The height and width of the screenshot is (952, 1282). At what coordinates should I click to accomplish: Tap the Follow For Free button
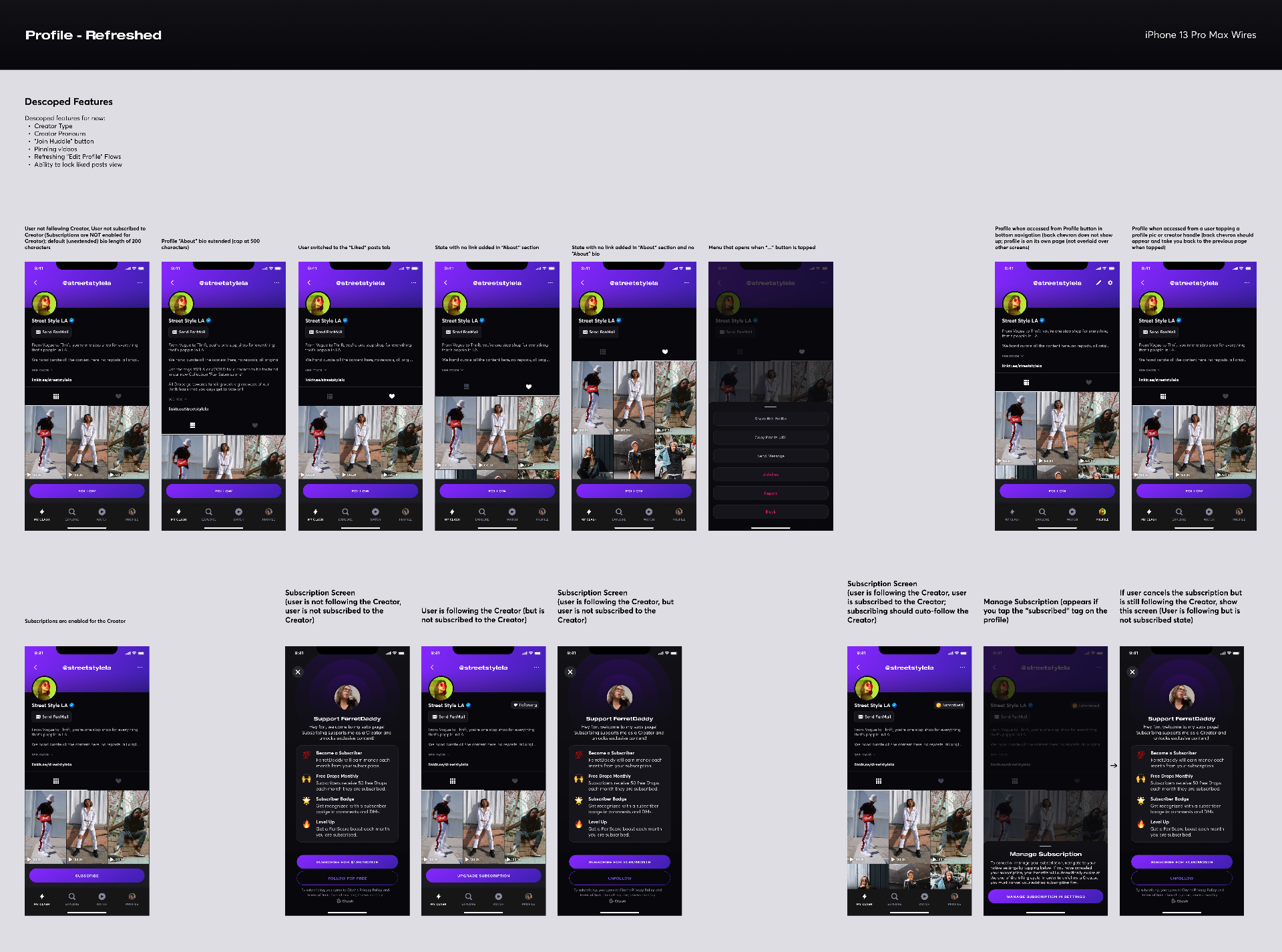[347, 879]
